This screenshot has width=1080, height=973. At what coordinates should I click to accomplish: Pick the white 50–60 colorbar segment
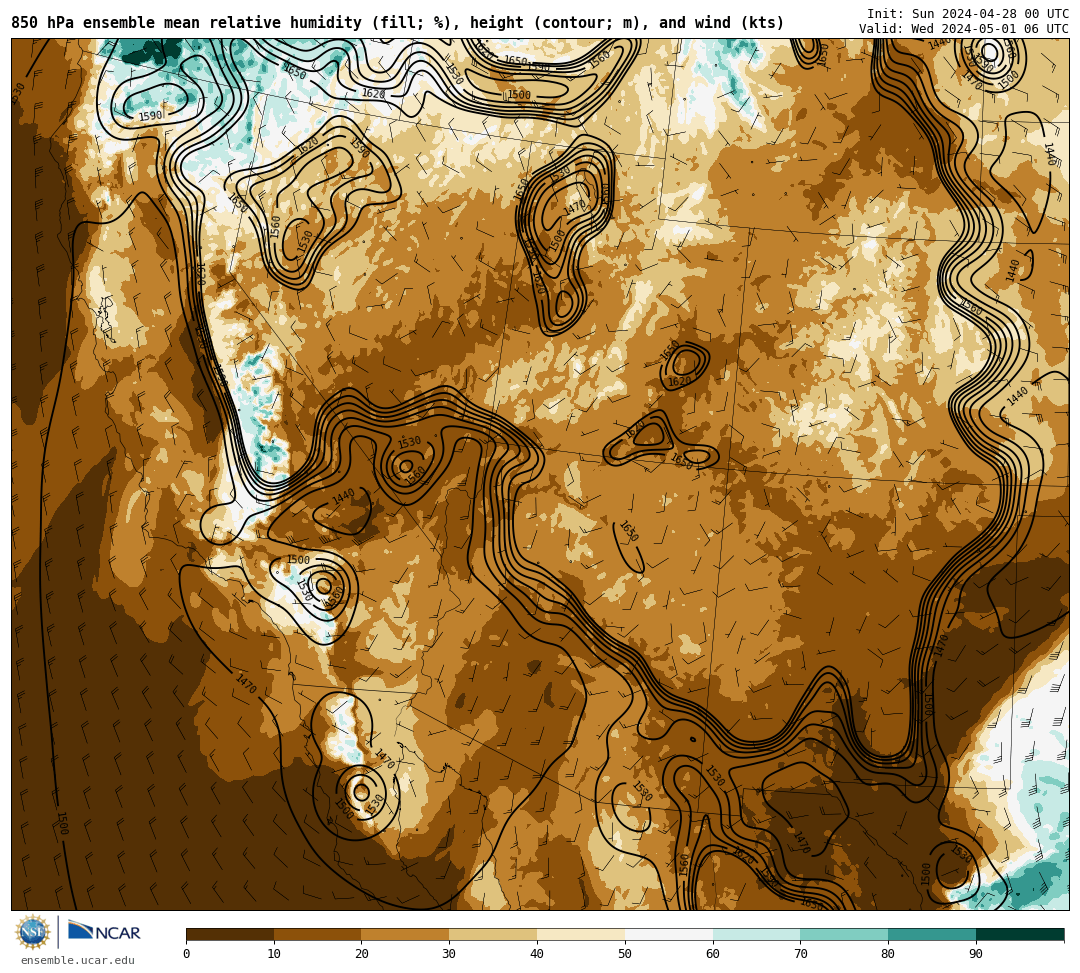[x=669, y=934]
